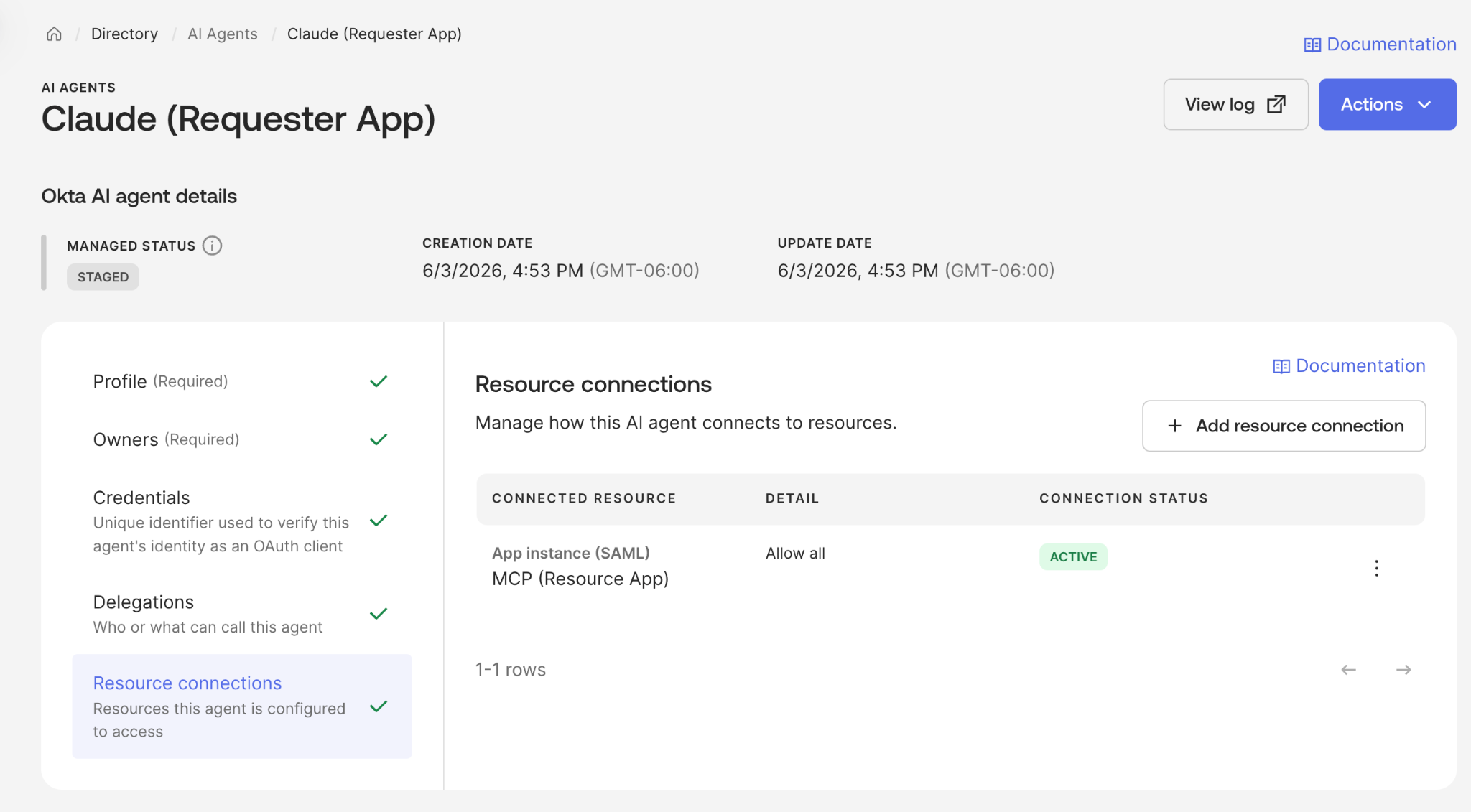The width and height of the screenshot is (1471, 812).
Task: Open Resource connections Documentation link
Action: [x=1349, y=366]
